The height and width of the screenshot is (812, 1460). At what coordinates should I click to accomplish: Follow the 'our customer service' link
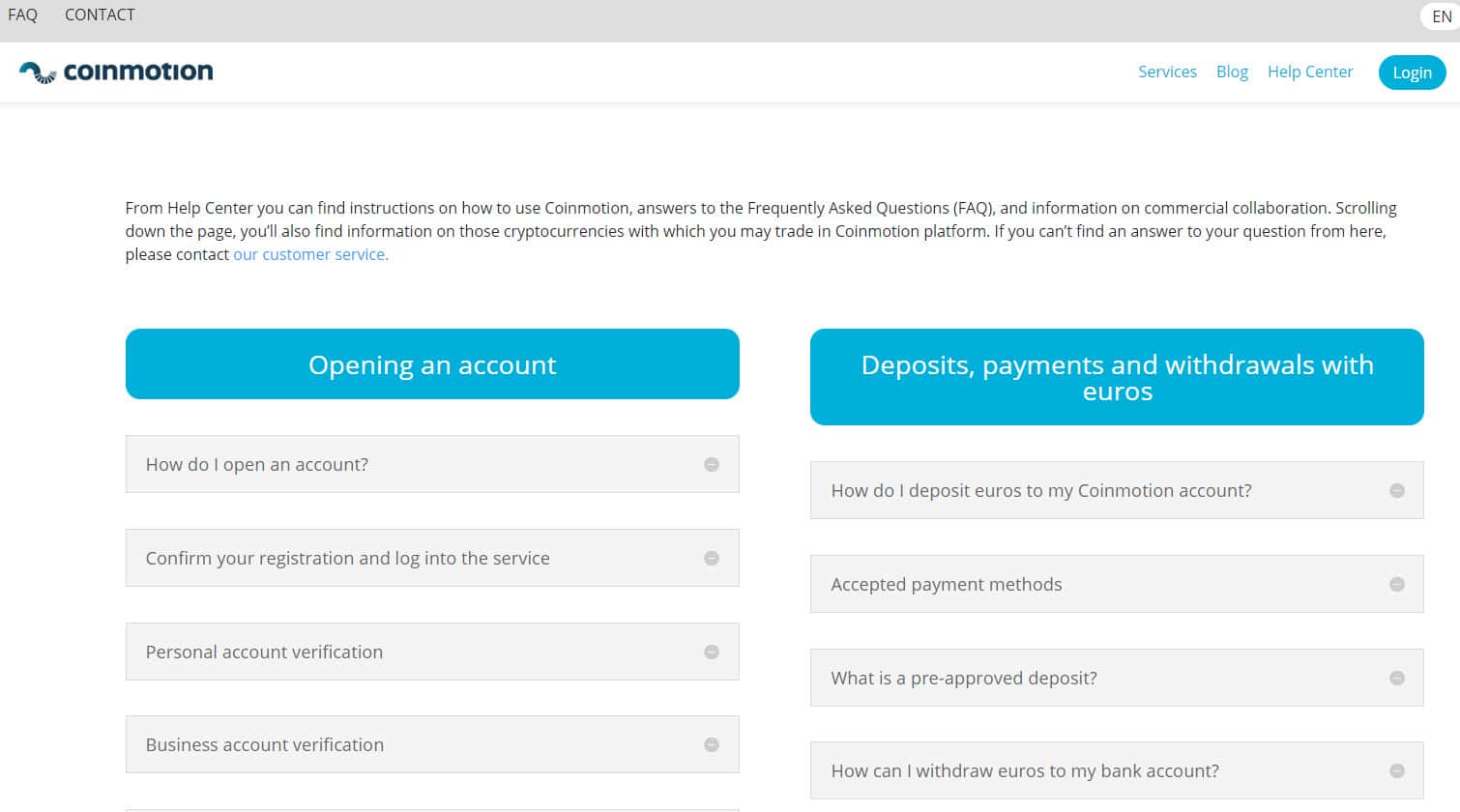[309, 254]
